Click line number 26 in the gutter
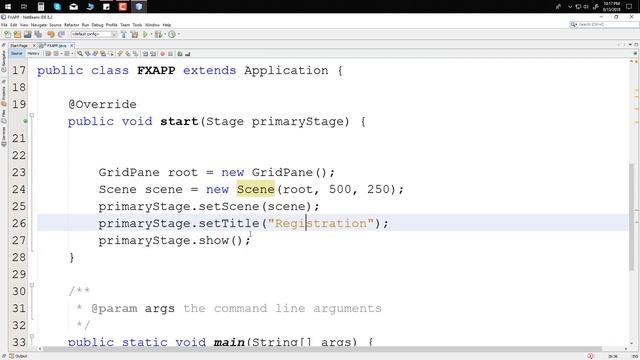 coord(19,224)
